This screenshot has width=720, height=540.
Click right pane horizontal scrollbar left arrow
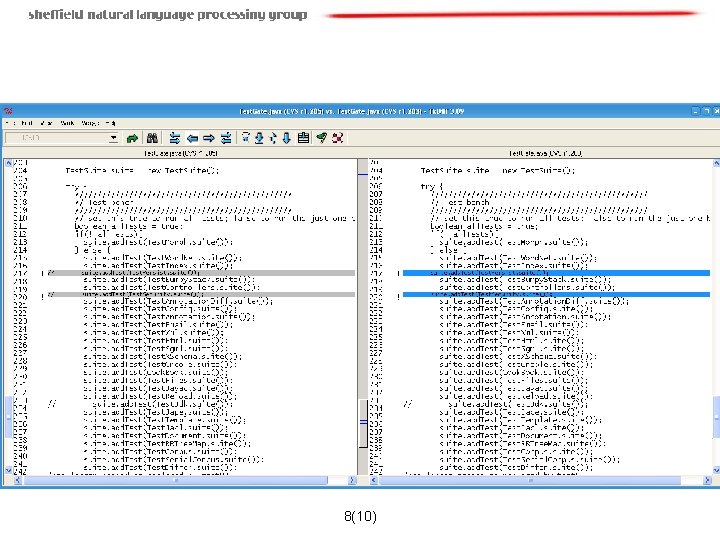click(374, 480)
